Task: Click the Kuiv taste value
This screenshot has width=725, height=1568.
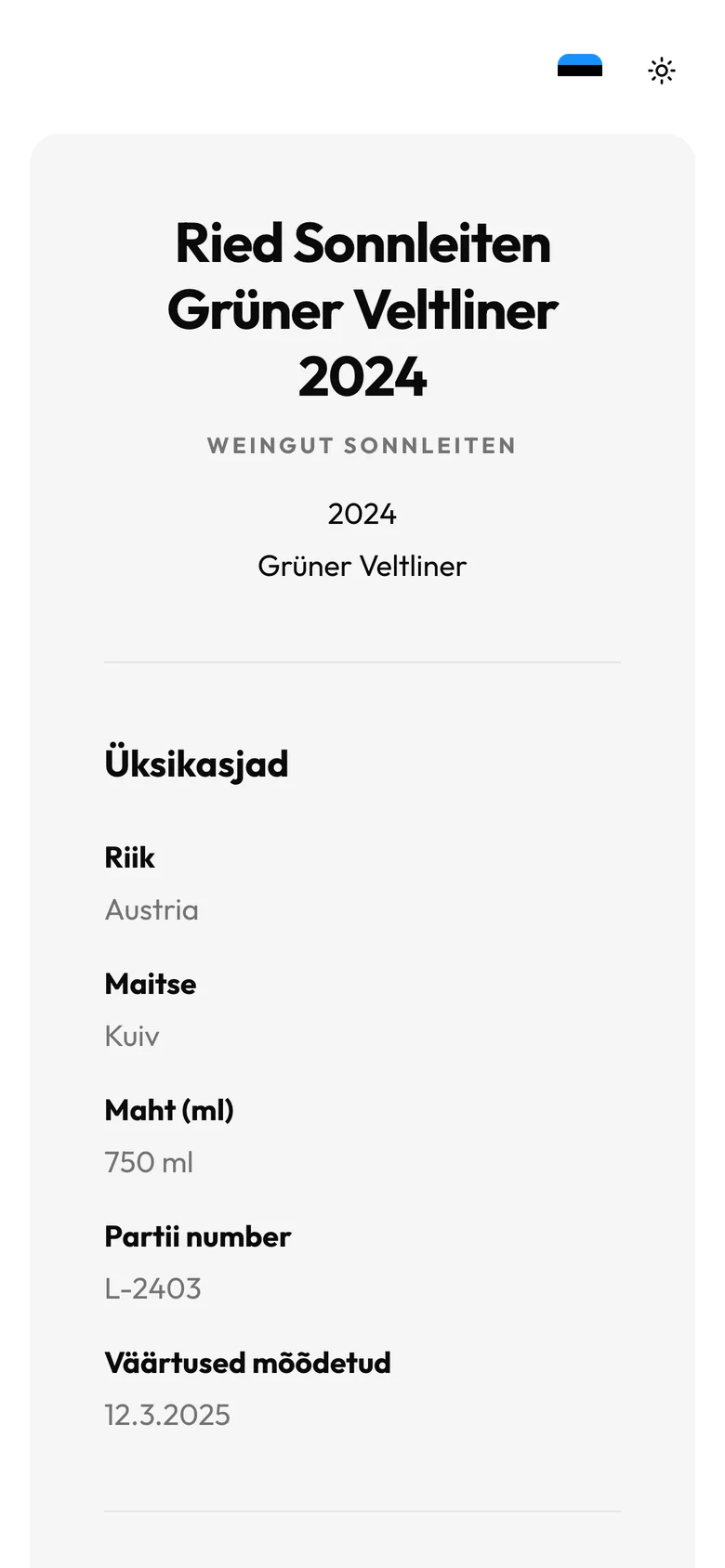Action: click(132, 1036)
